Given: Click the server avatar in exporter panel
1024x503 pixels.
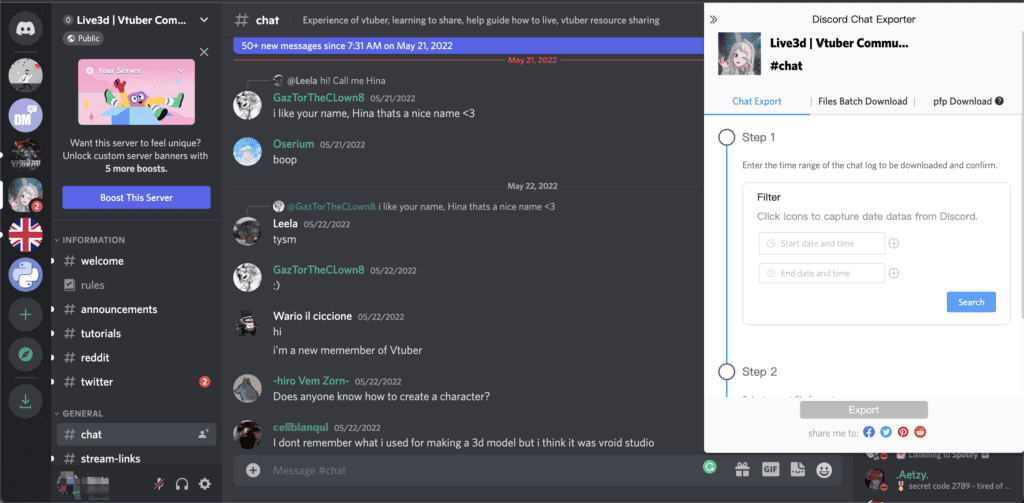Looking at the screenshot, I should [739, 54].
